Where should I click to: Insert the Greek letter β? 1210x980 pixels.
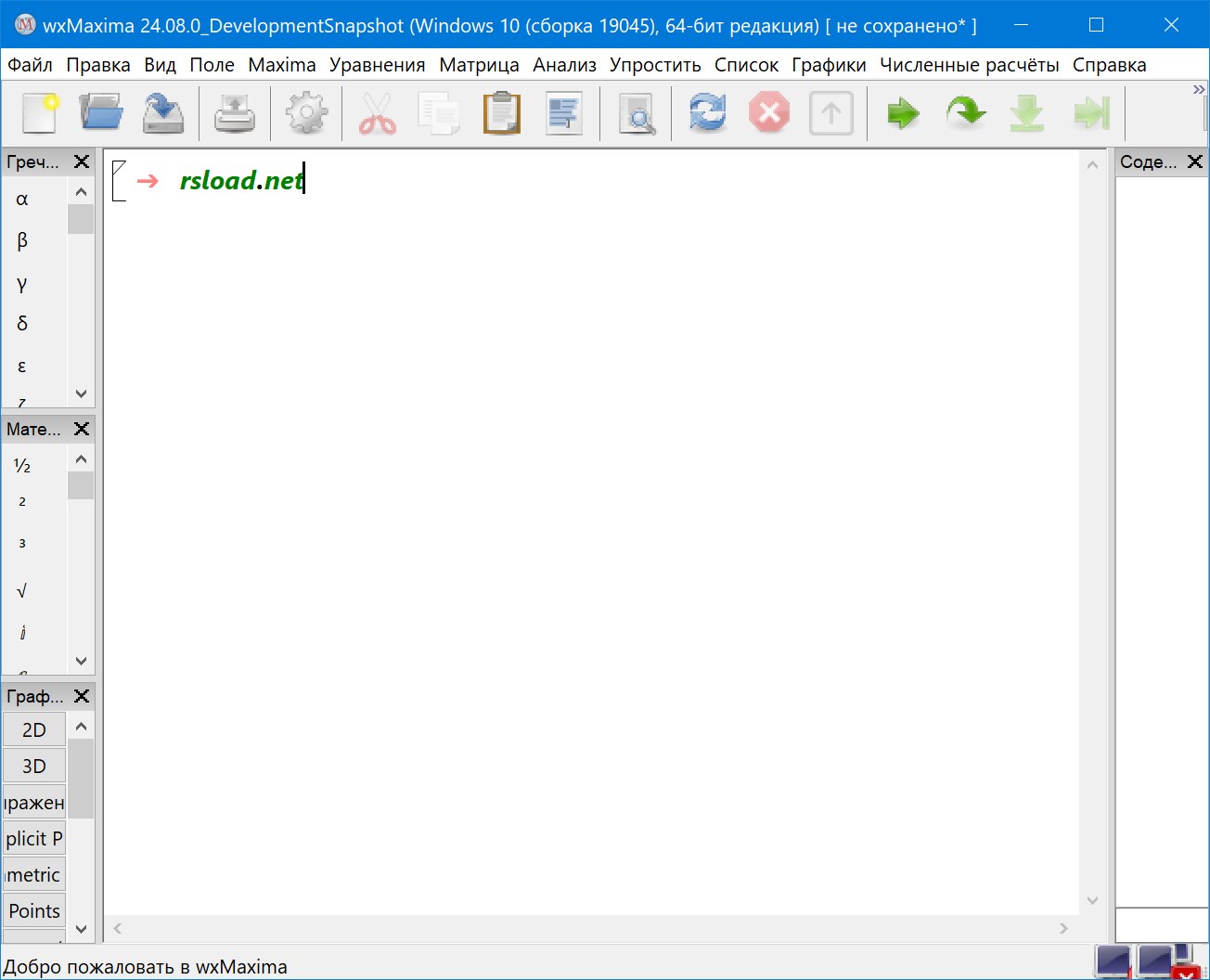click(22, 240)
